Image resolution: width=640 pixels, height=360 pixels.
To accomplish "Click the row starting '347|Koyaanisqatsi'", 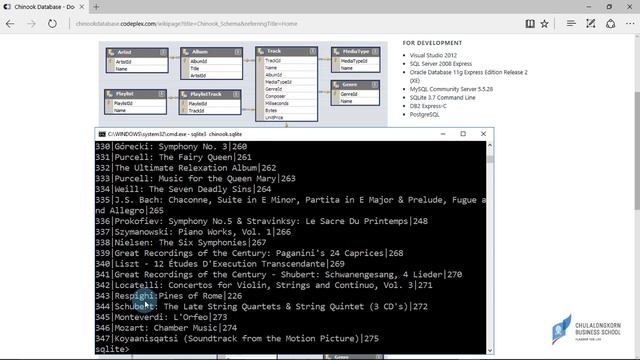I will pos(237,338).
